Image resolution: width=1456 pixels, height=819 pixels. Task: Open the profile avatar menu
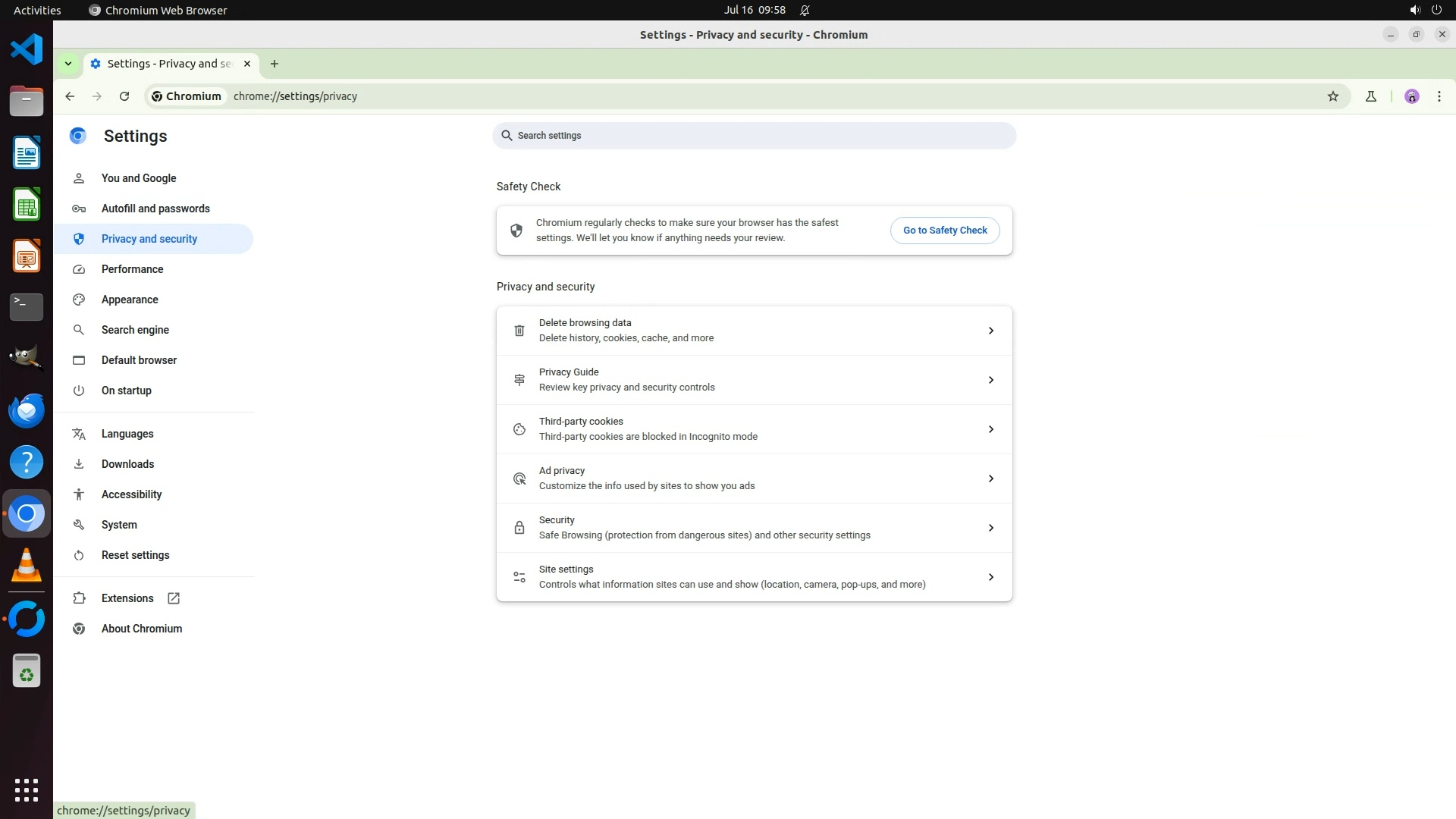[1411, 96]
